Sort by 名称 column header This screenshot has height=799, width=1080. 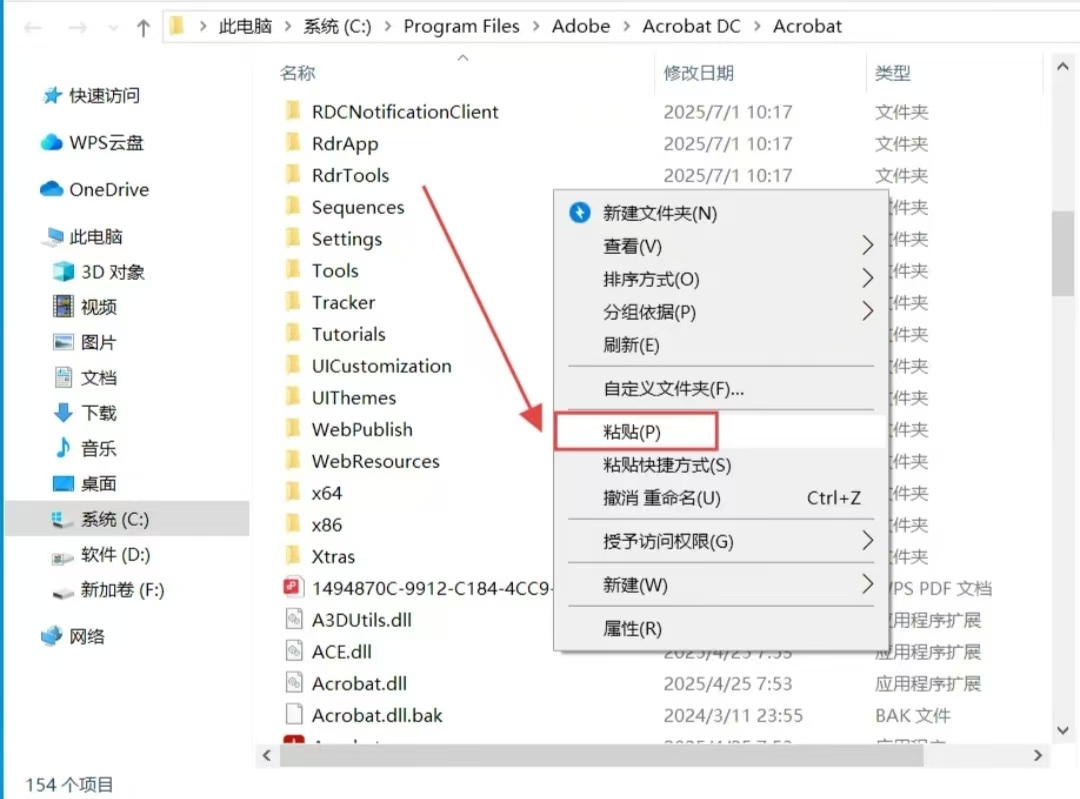pyautogui.click(x=298, y=72)
